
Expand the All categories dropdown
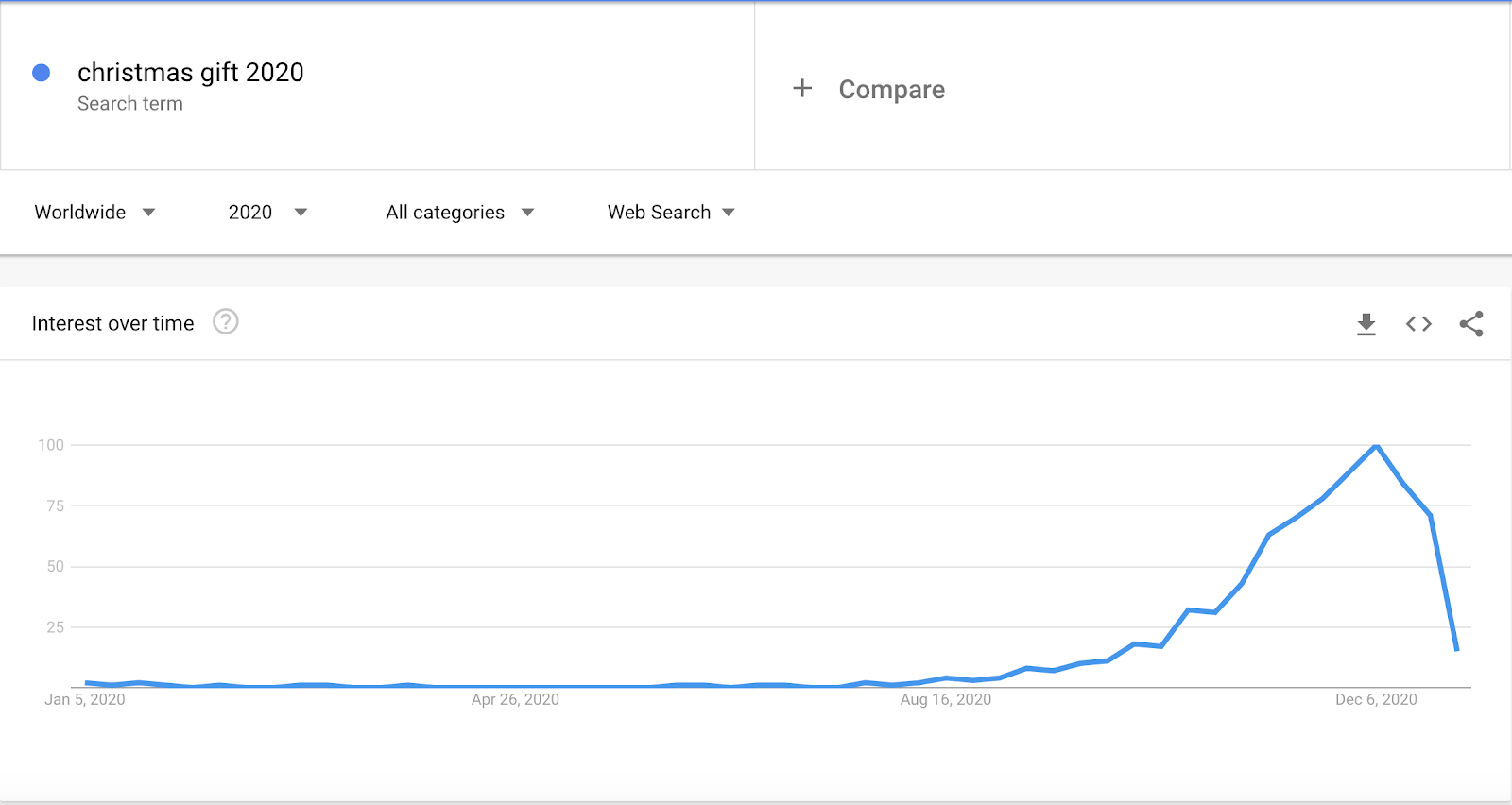(x=460, y=213)
